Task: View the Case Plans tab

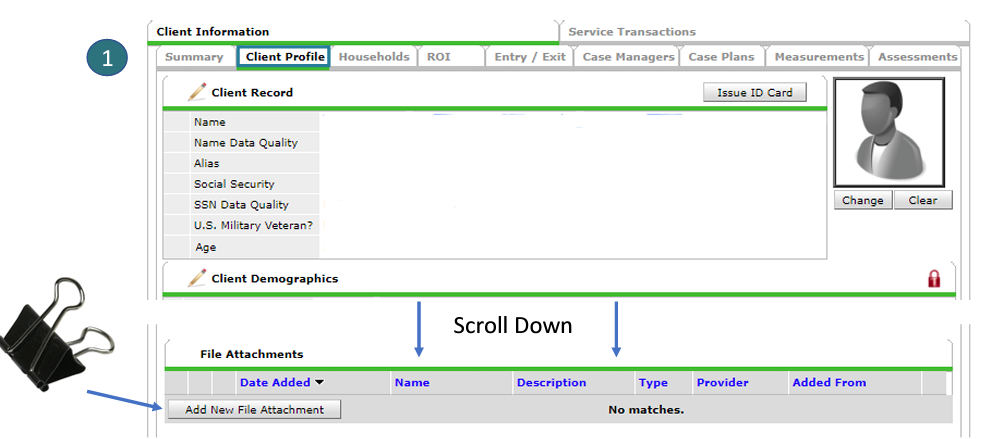Action: 721,56
